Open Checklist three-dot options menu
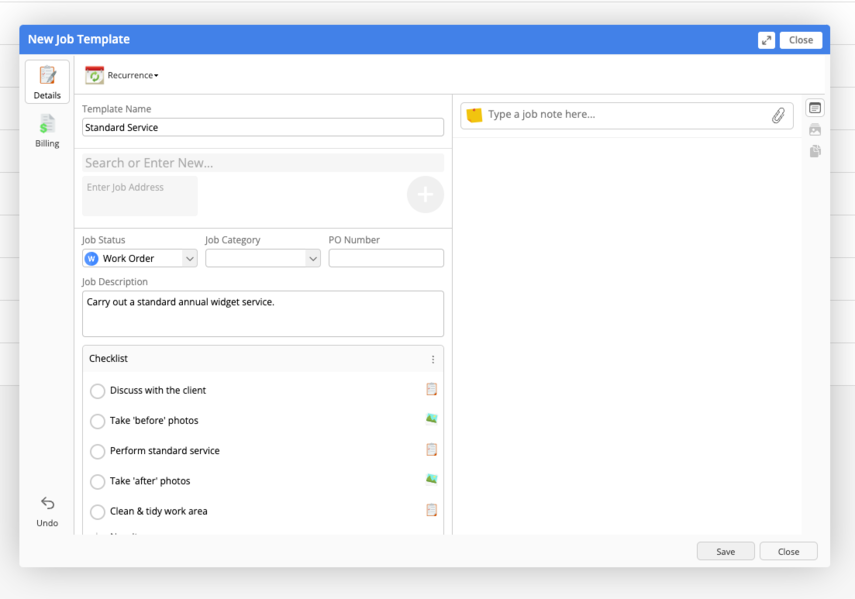855x599 pixels. coord(433,359)
